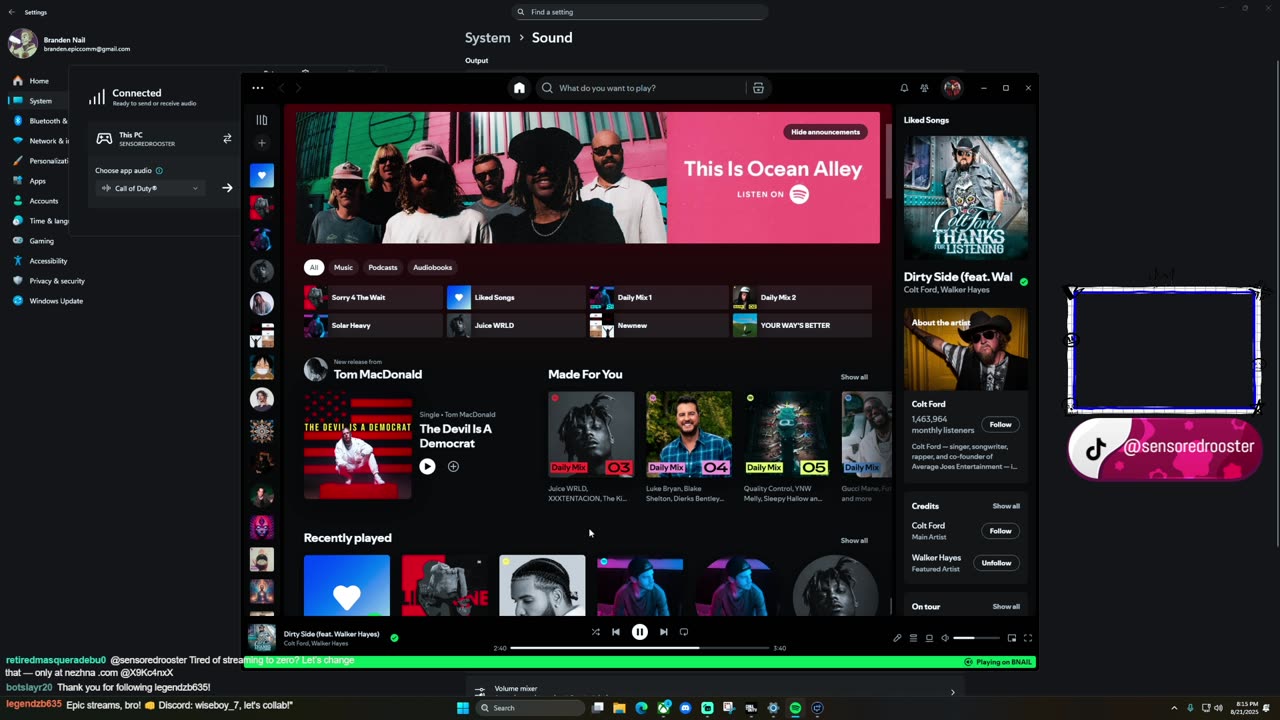Skip to previous track
Viewport: 1280px width, 720px height.
(x=616, y=632)
